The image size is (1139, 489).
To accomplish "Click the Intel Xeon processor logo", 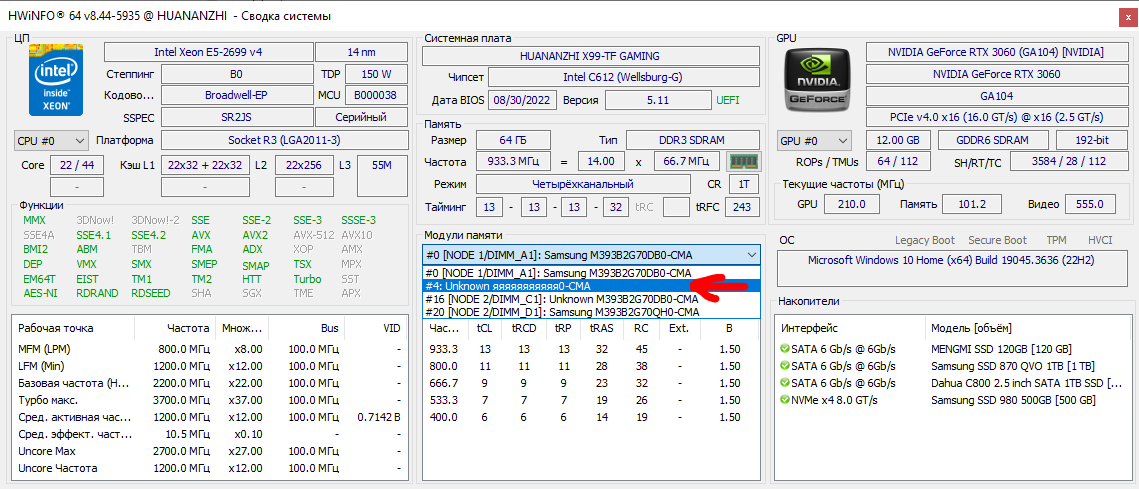I will (x=56, y=79).
